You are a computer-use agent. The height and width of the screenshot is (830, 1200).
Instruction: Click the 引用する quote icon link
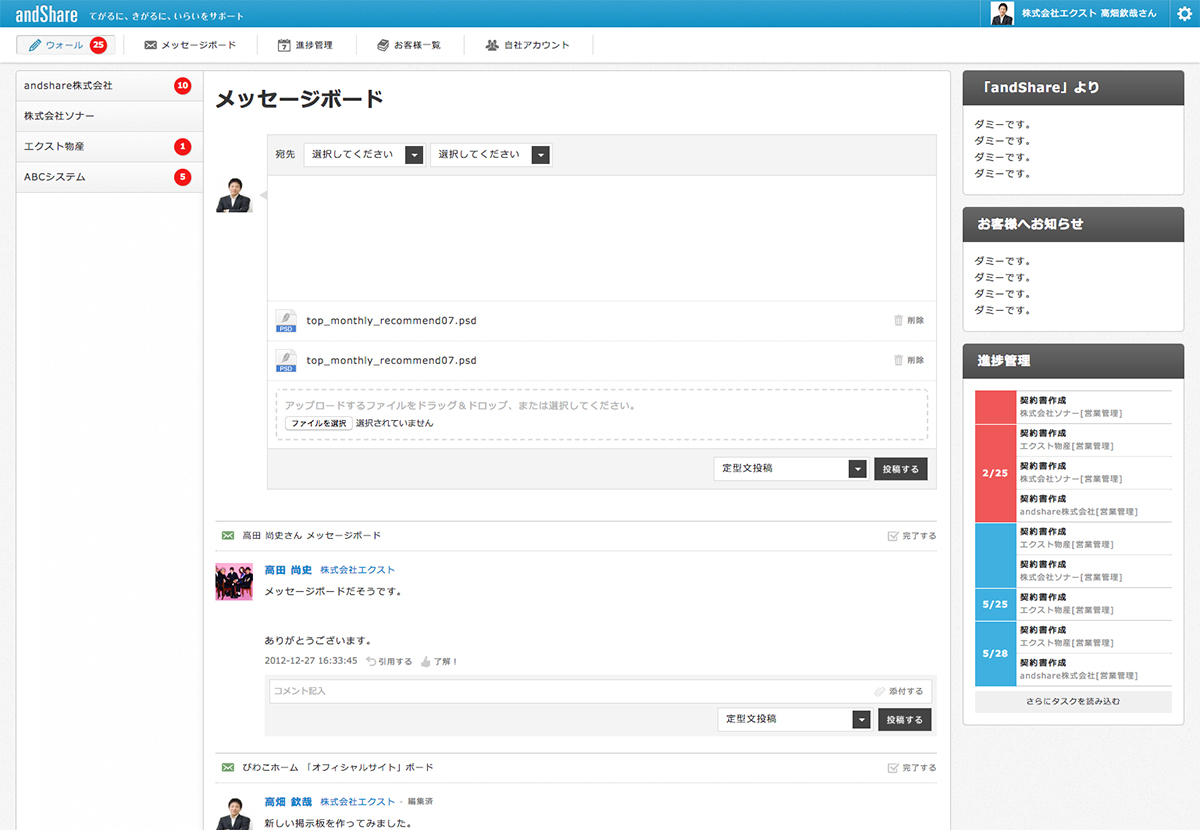click(389, 661)
